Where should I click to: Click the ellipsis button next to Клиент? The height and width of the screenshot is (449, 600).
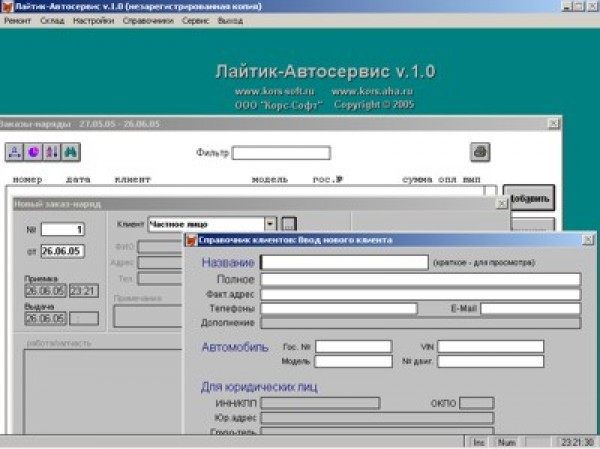pos(289,224)
